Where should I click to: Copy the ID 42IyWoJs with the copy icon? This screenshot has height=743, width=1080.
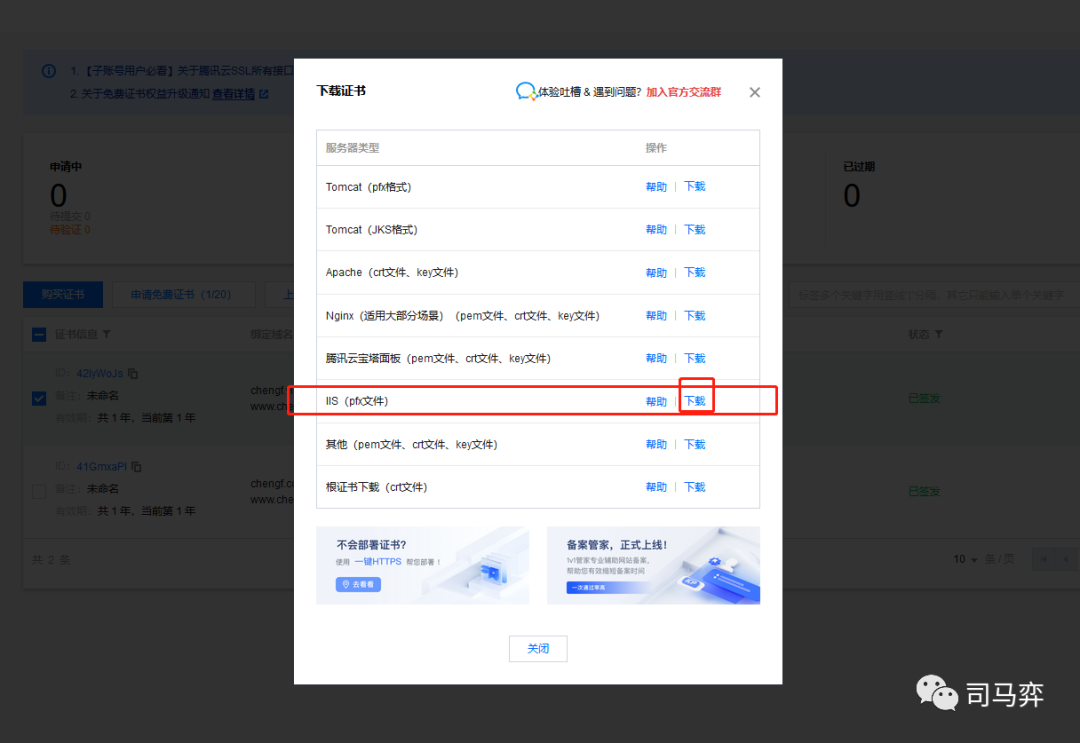tap(133, 373)
